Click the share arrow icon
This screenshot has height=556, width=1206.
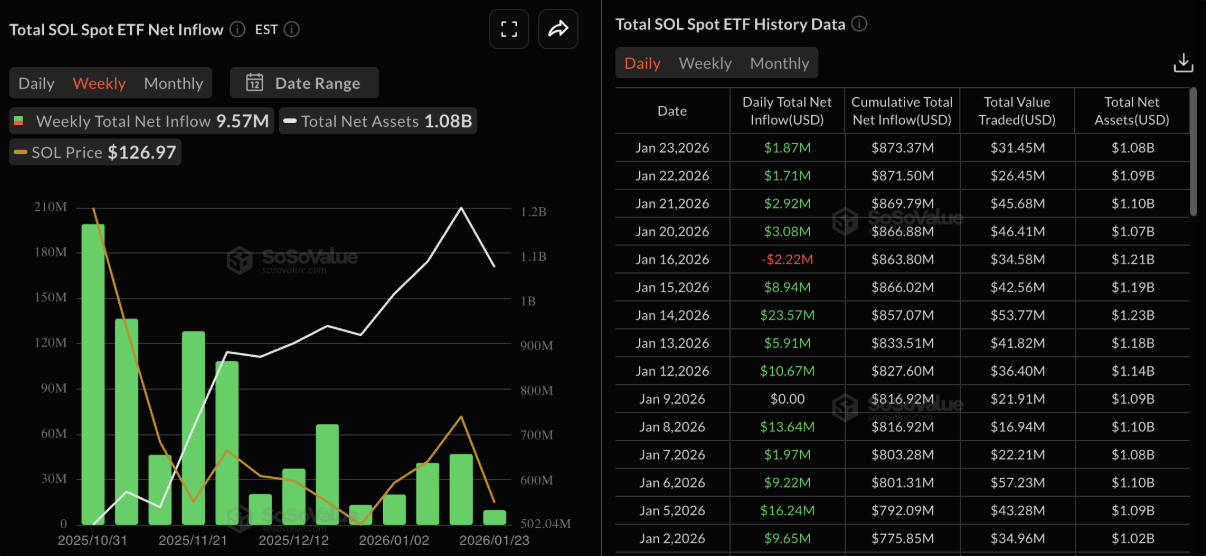click(x=558, y=29)
